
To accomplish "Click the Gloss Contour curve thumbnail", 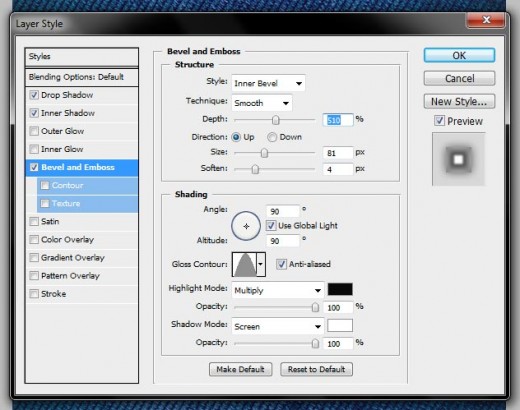I will pos(244,264).
